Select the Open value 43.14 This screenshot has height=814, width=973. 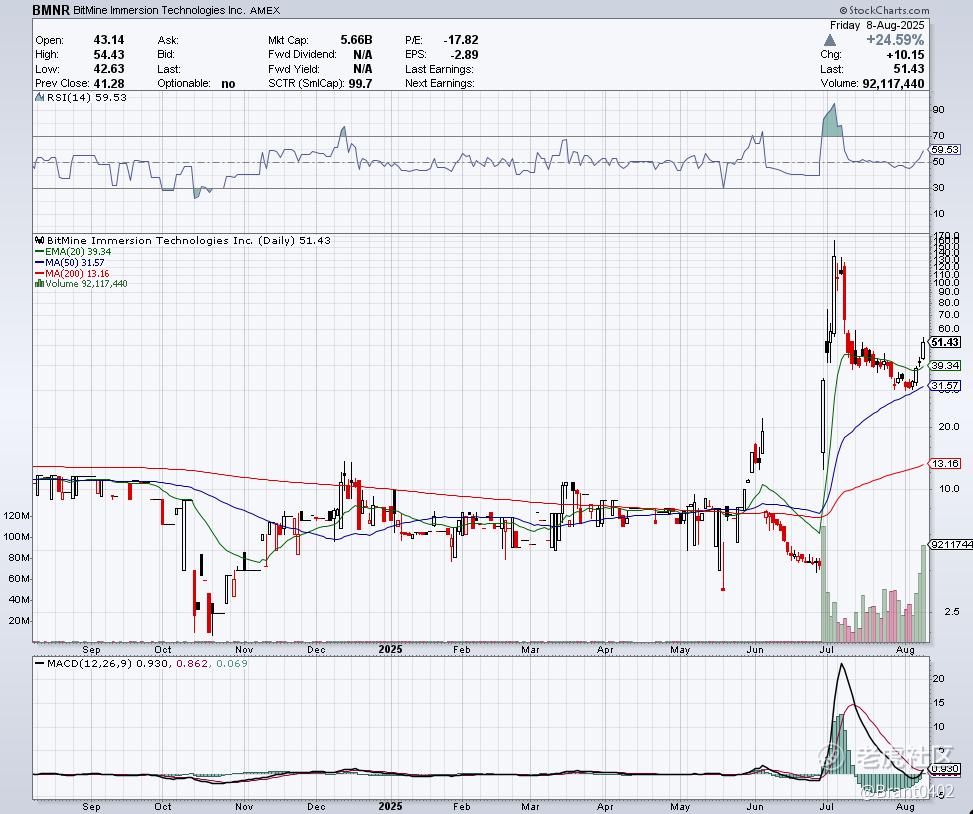(109, 40)
